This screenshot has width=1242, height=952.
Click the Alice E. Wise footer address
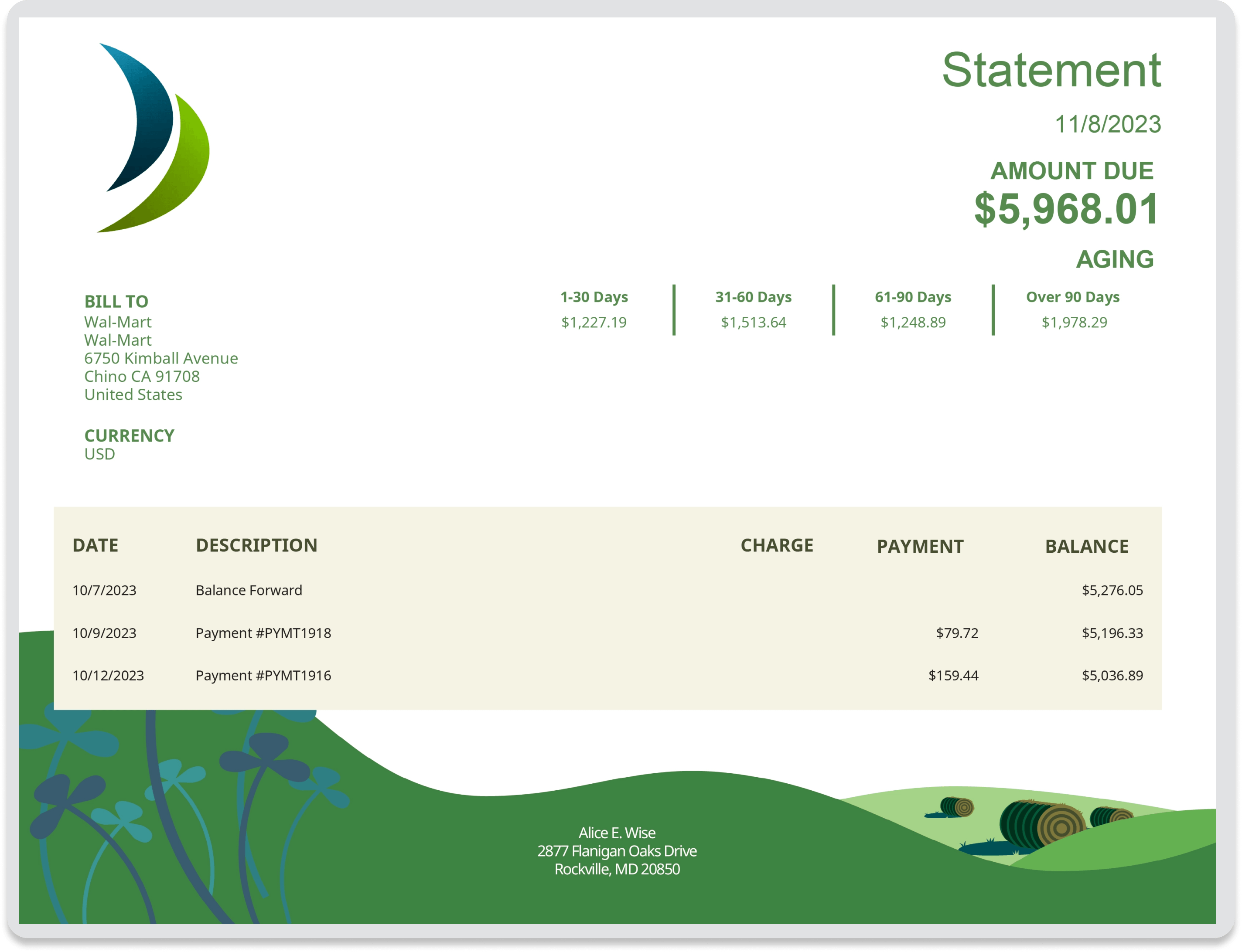(x=617, y=851)
